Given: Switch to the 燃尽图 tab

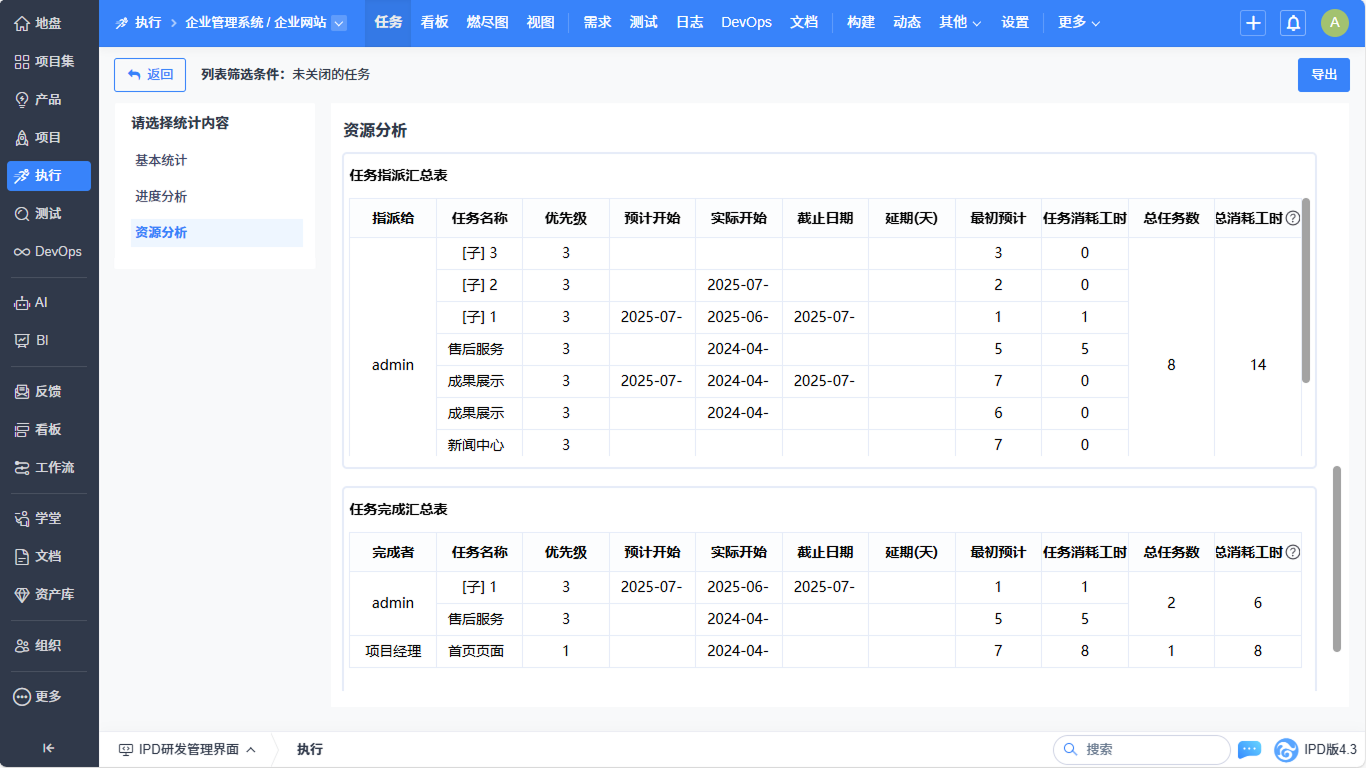Looking at the screenshot, I should point(487,22).
